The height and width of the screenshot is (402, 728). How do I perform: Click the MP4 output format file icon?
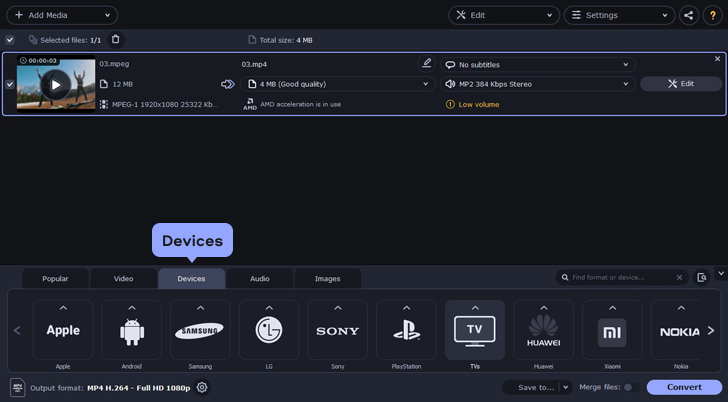[18, 387]
